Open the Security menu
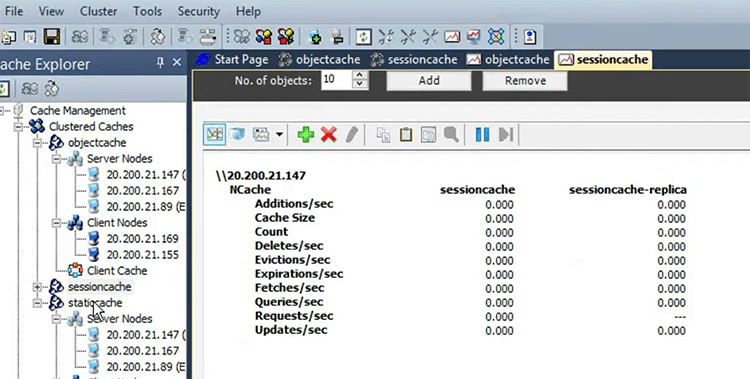This screenshot has height=379, width=750. tap(199, 11)
